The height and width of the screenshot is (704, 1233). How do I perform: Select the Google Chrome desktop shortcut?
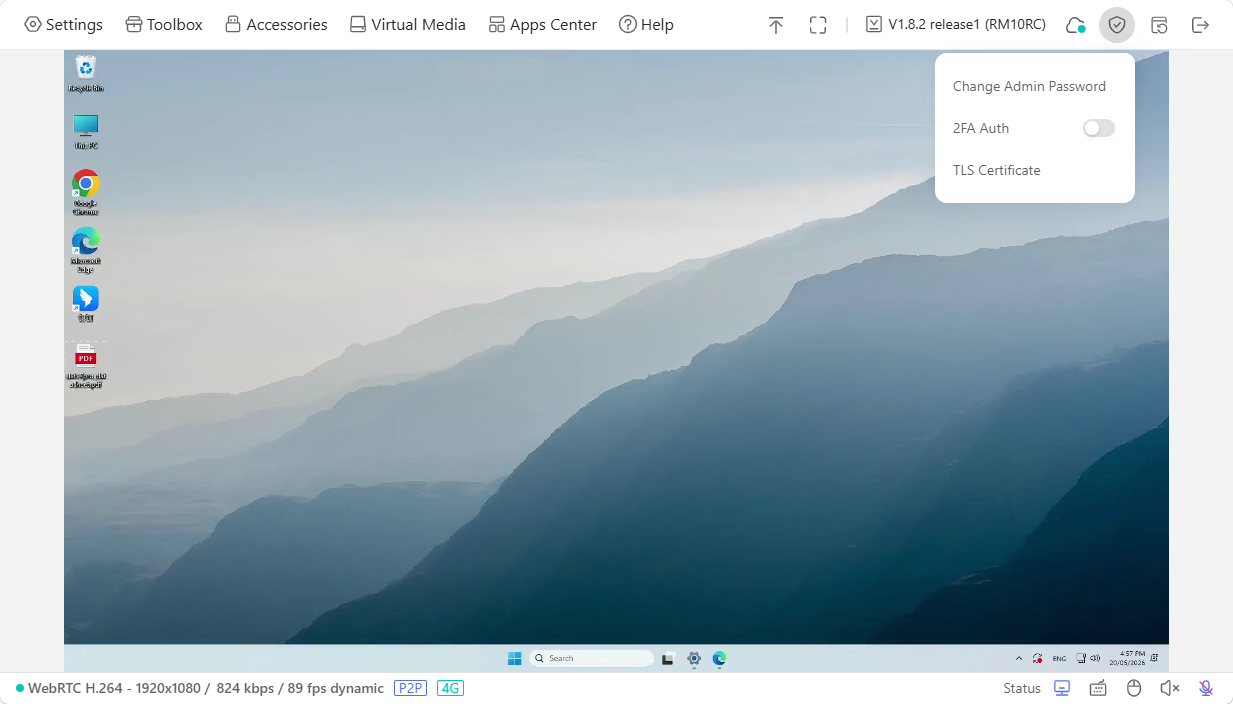coord(86,192)
